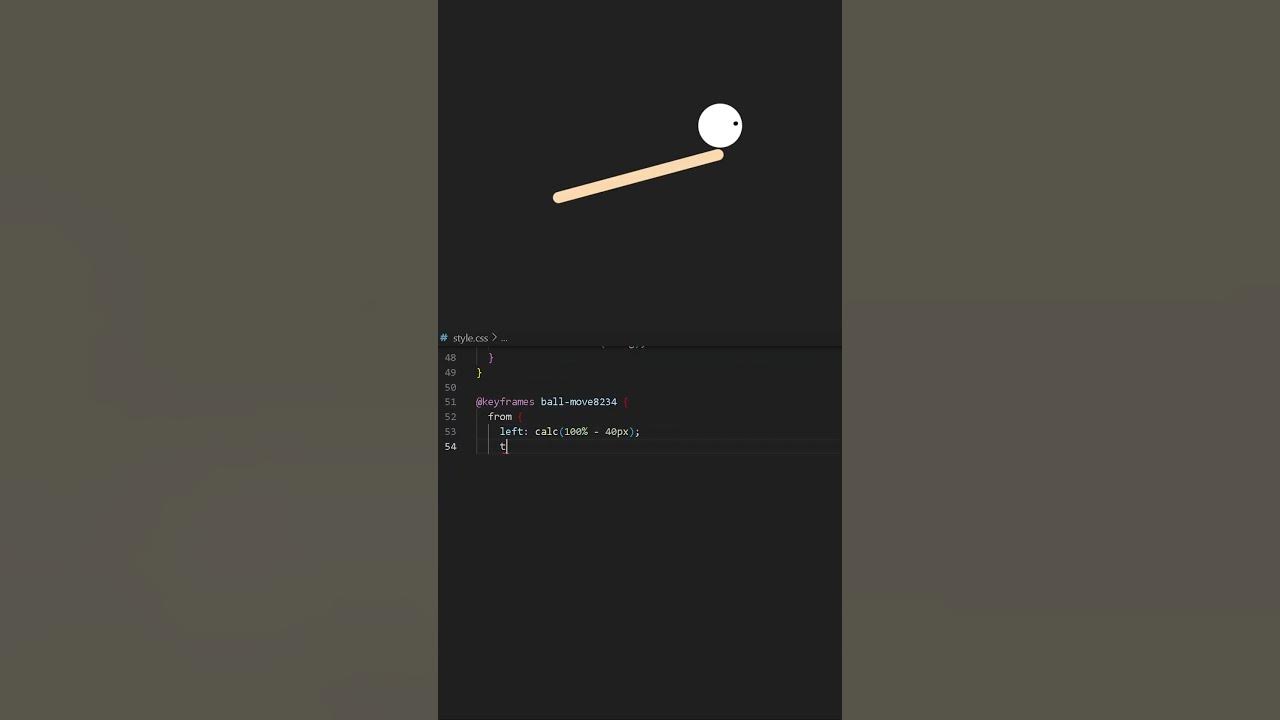Click the CSS hash icon in breadcrumb
The image size is (1280, 720).
[444, 338]
